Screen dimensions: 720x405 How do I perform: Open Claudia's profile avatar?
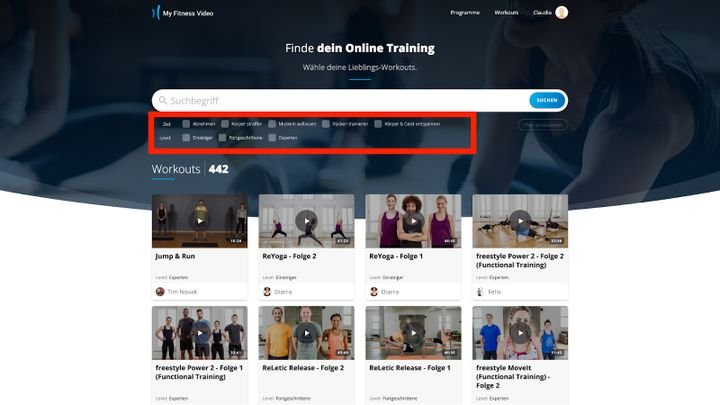[x=561, y=12]
